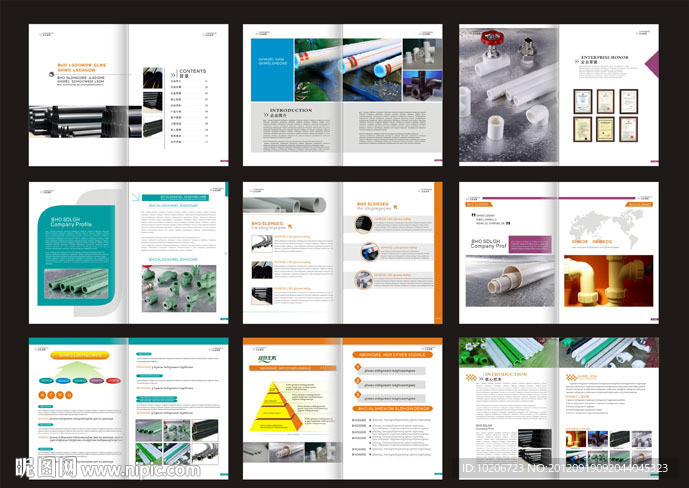Screen dimensions: 689x488
Task: Click the green logo above the pyramid
Action: tap(268, 359)
